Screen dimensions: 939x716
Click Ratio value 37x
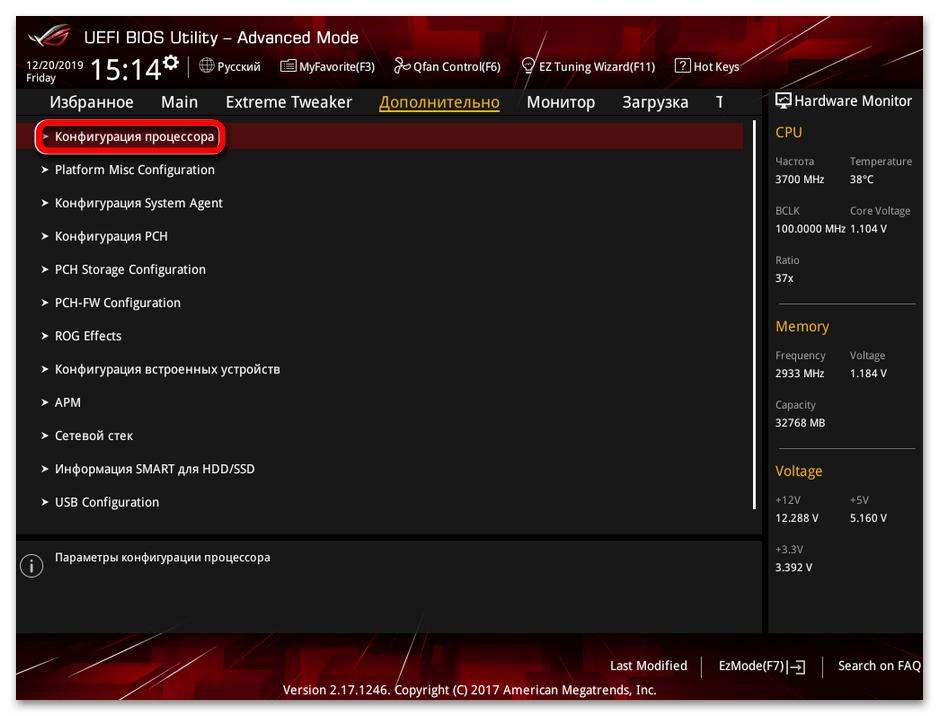click(784, 278)
